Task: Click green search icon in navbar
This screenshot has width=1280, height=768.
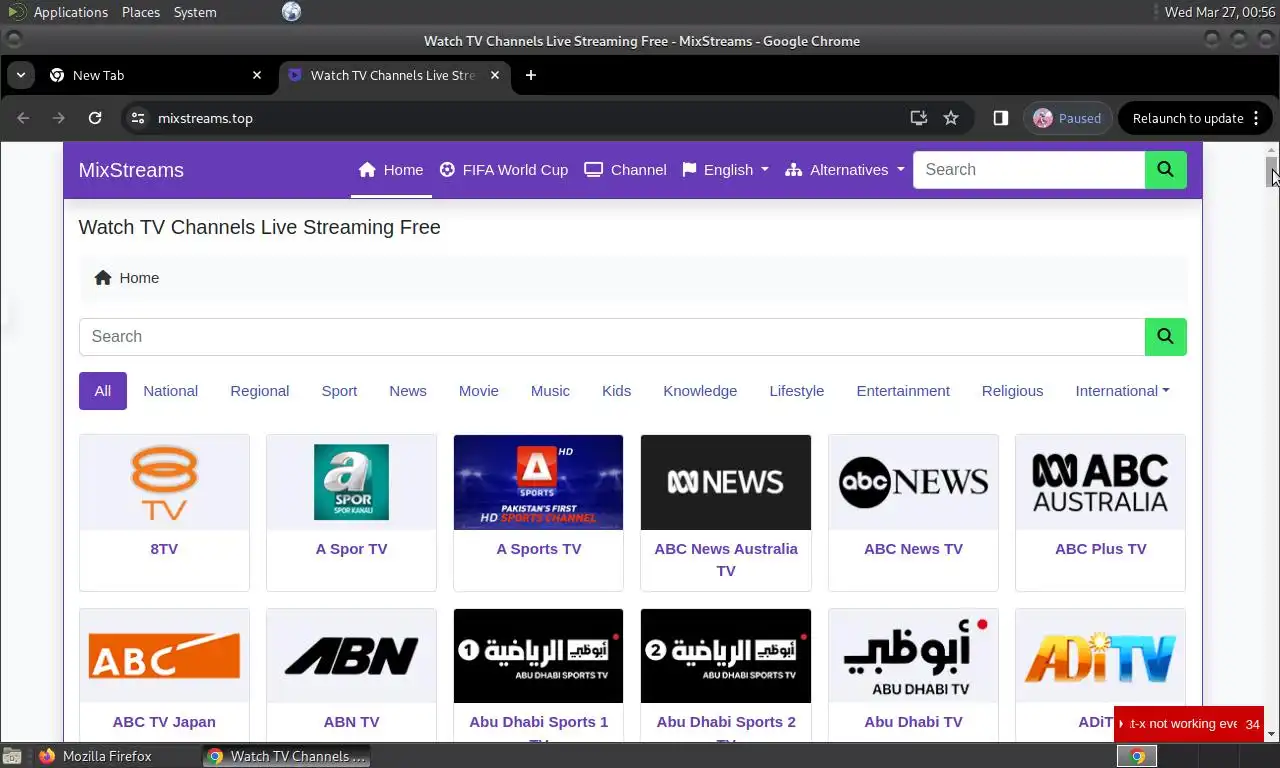Action: click(x=1165, y=170)
